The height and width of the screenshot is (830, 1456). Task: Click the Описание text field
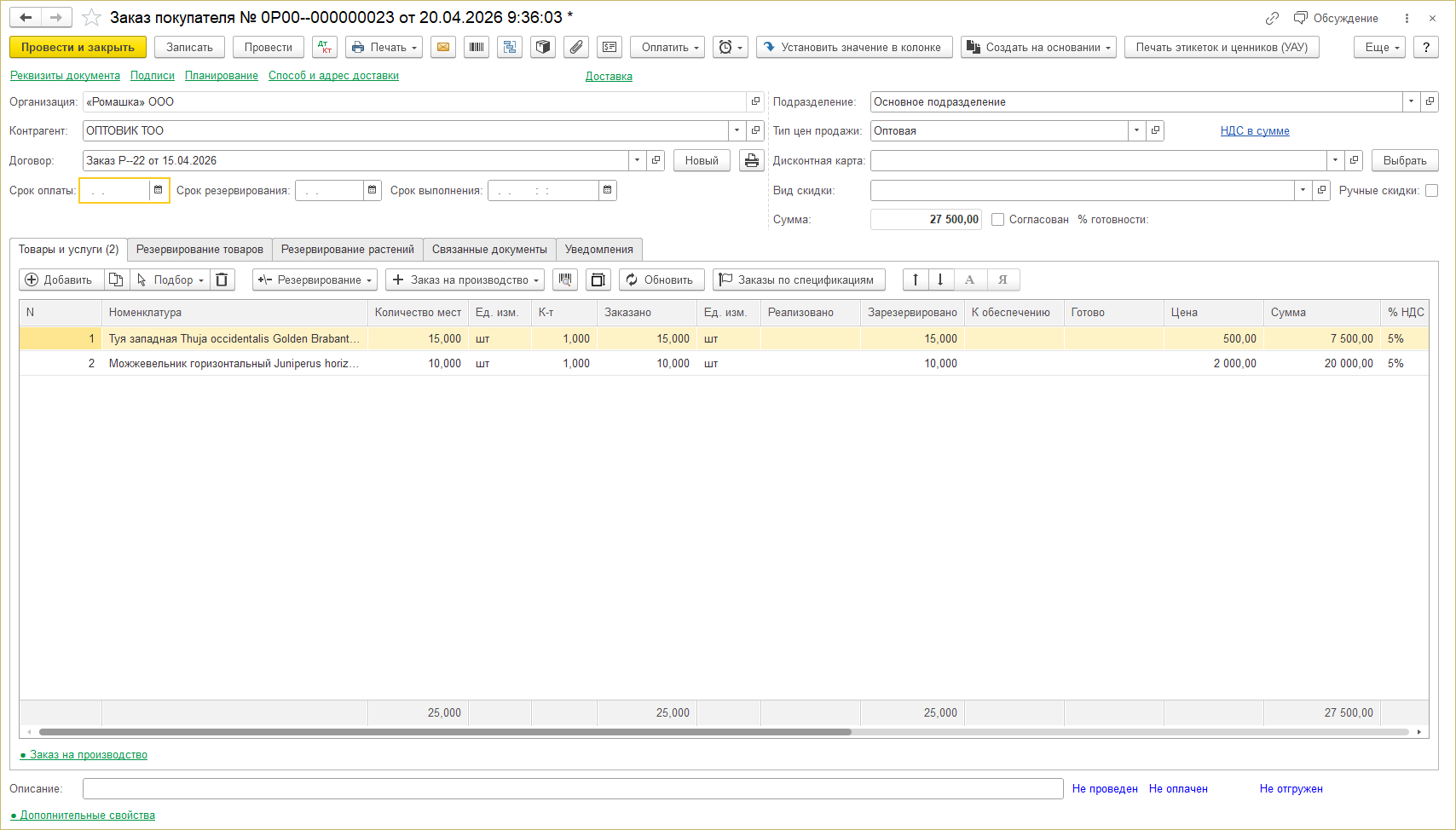pyautogui.click(x=572, y=789)
